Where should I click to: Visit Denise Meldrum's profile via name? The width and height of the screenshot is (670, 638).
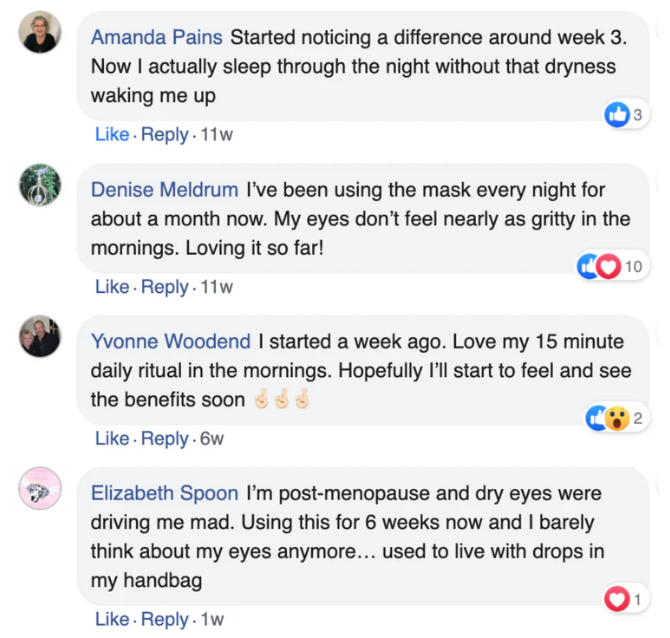pos(165,189)
